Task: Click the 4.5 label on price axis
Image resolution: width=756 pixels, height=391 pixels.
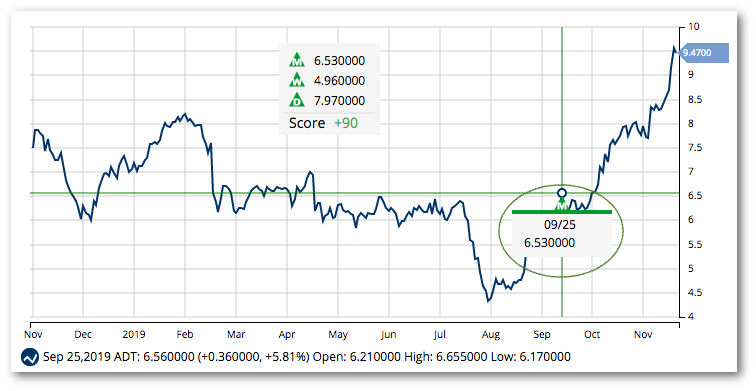Action: 695,293
